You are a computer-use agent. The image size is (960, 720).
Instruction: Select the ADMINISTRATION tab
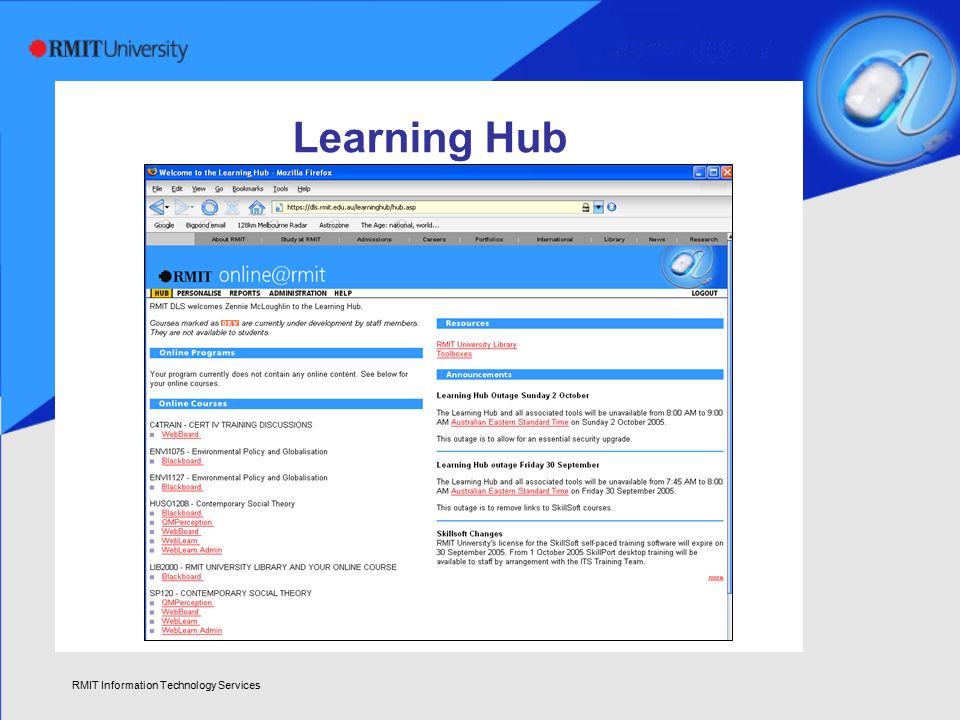(x=298, y=293)
